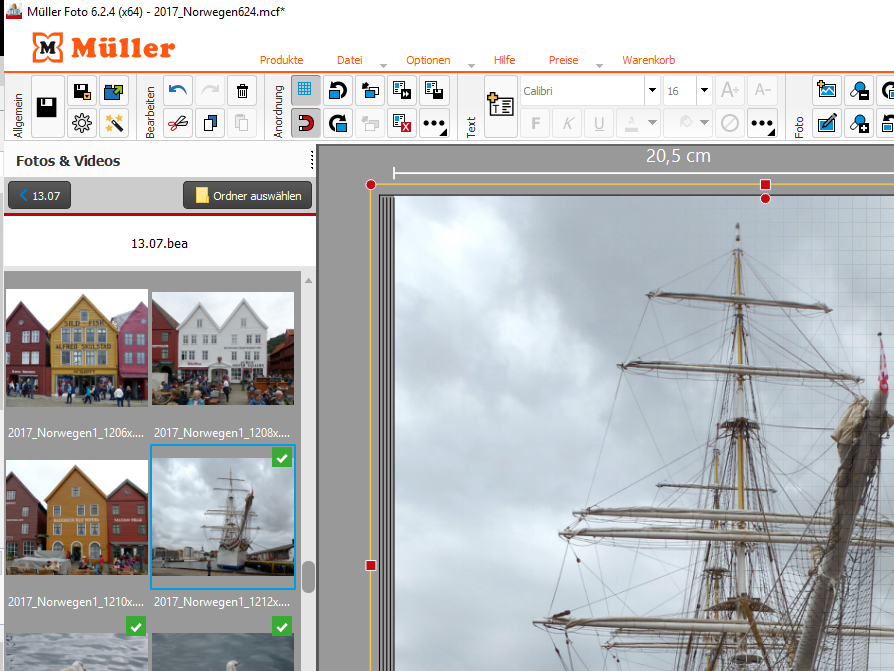The image size is (894, 671).
Task: Toggle the grid display button
Action: (x=305, y=91)
